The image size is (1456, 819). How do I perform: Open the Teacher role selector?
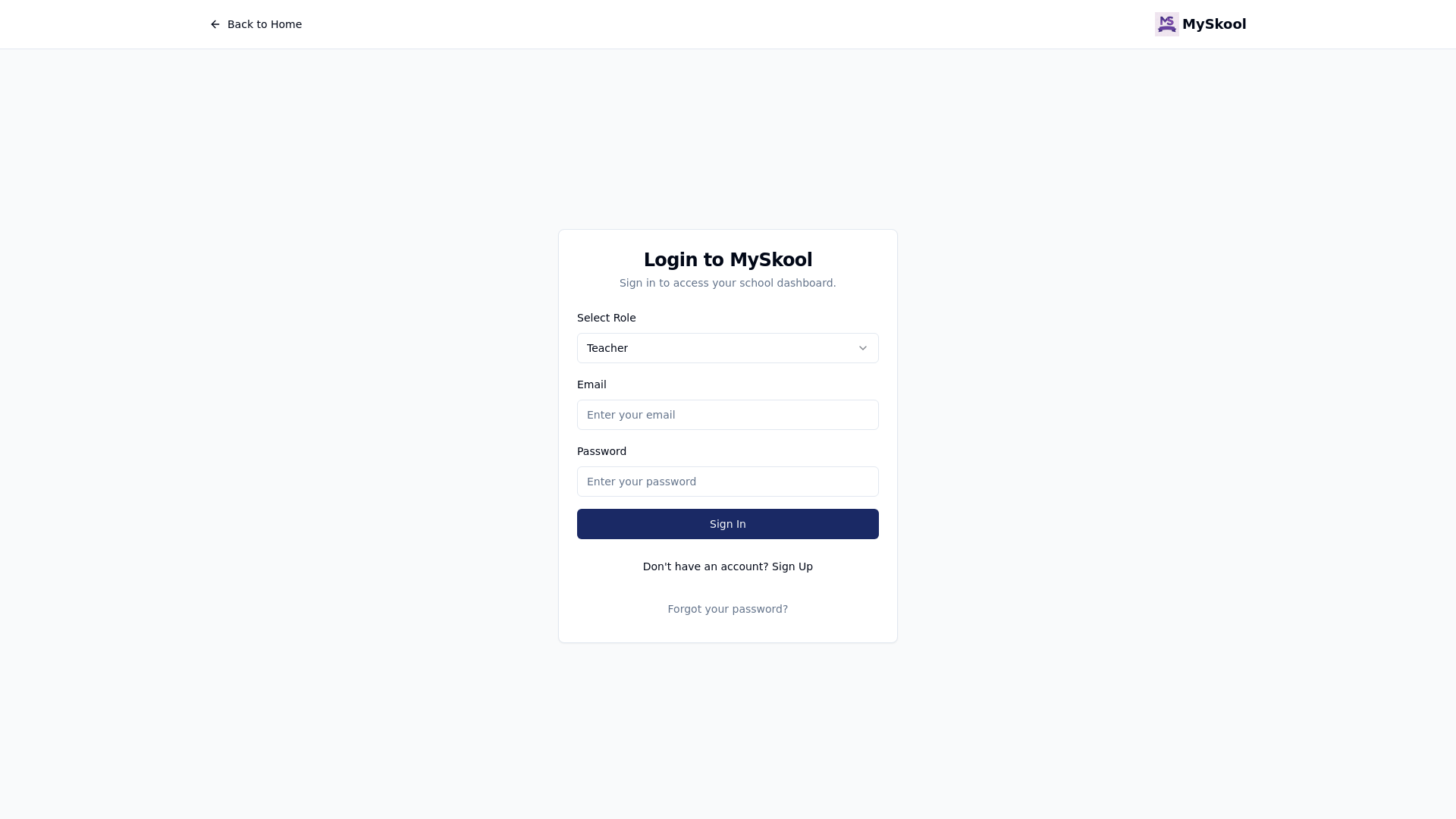click(x=727, y=348)
